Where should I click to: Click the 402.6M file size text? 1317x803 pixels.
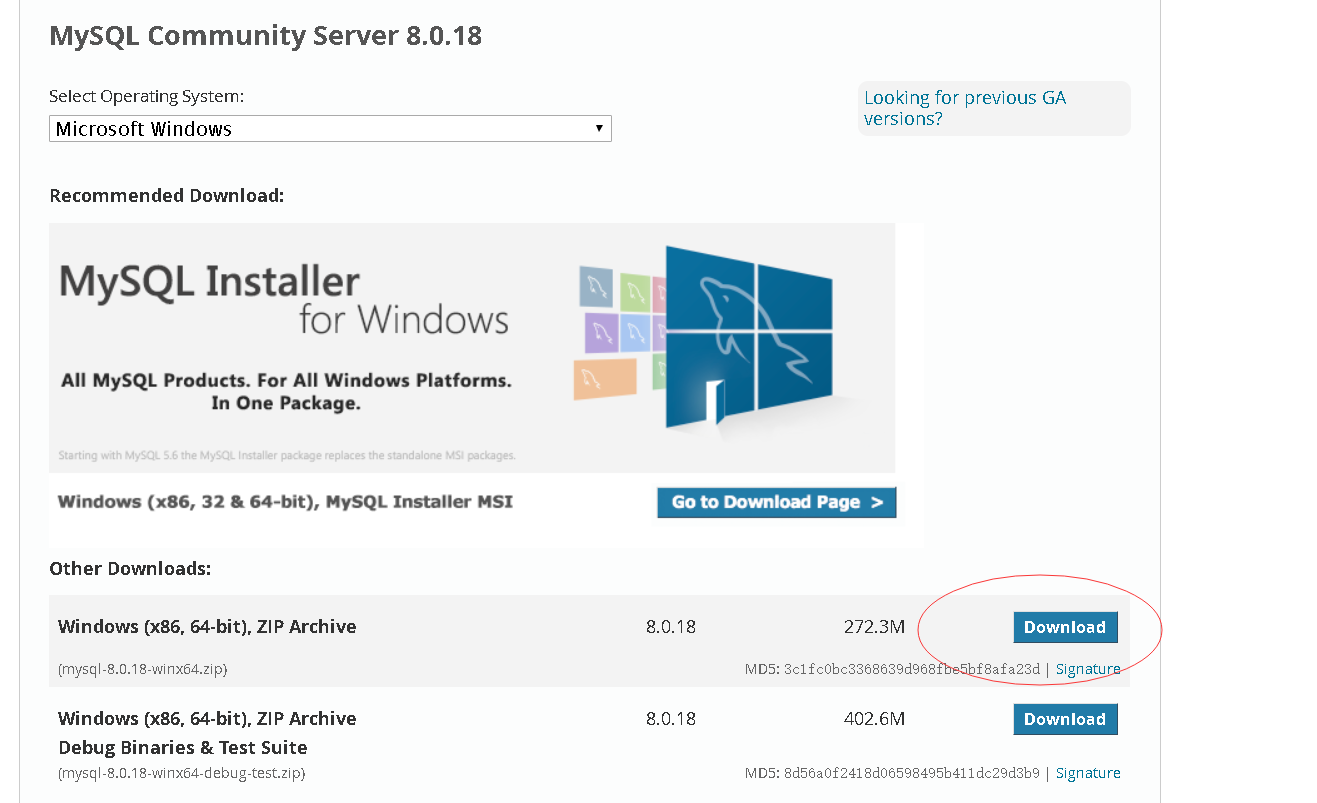(x=874, y=719)
